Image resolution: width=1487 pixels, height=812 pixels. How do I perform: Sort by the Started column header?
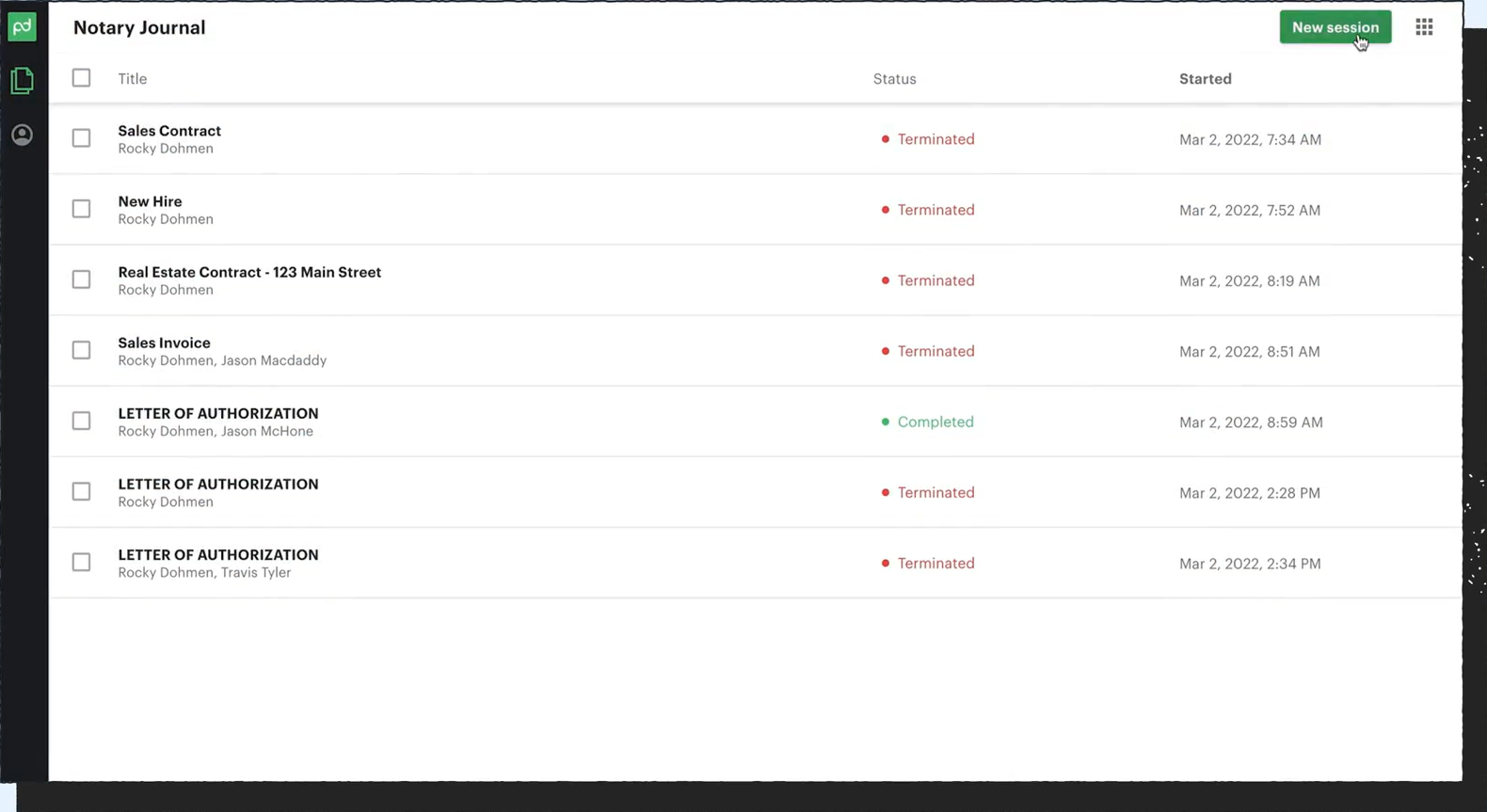(x=1205, y=79)
